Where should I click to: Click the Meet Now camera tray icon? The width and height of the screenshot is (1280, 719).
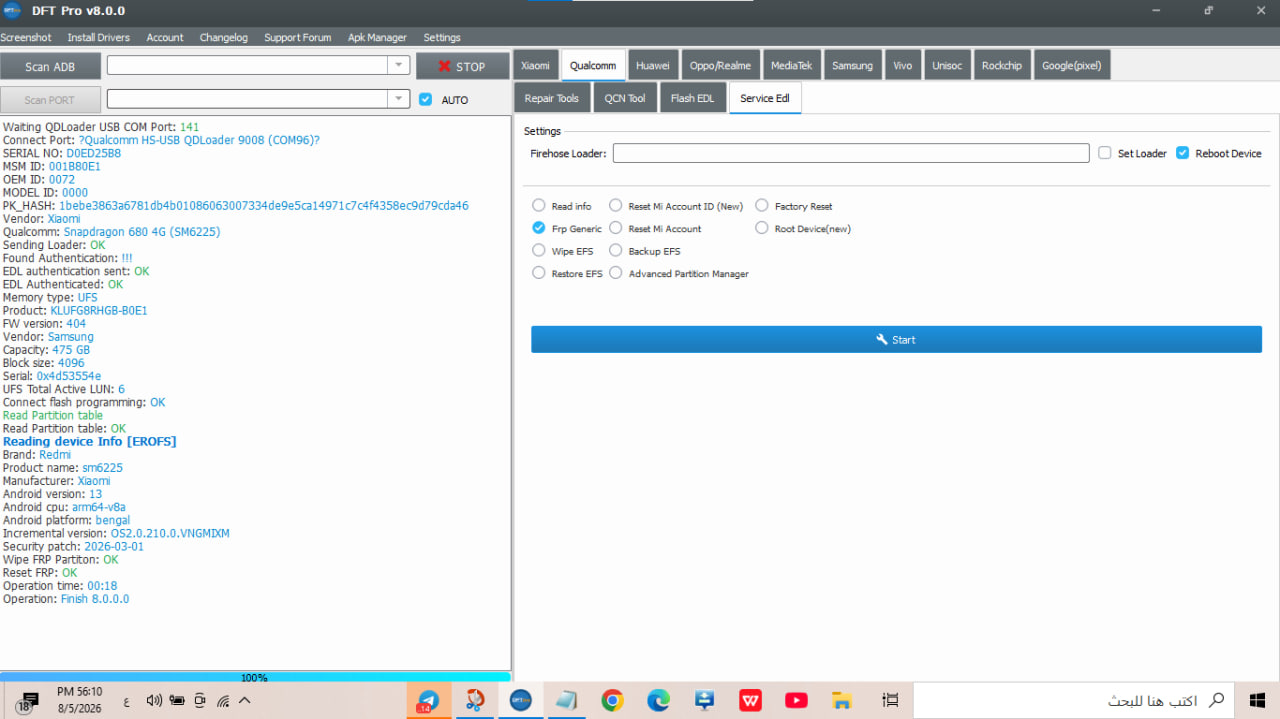201,701
